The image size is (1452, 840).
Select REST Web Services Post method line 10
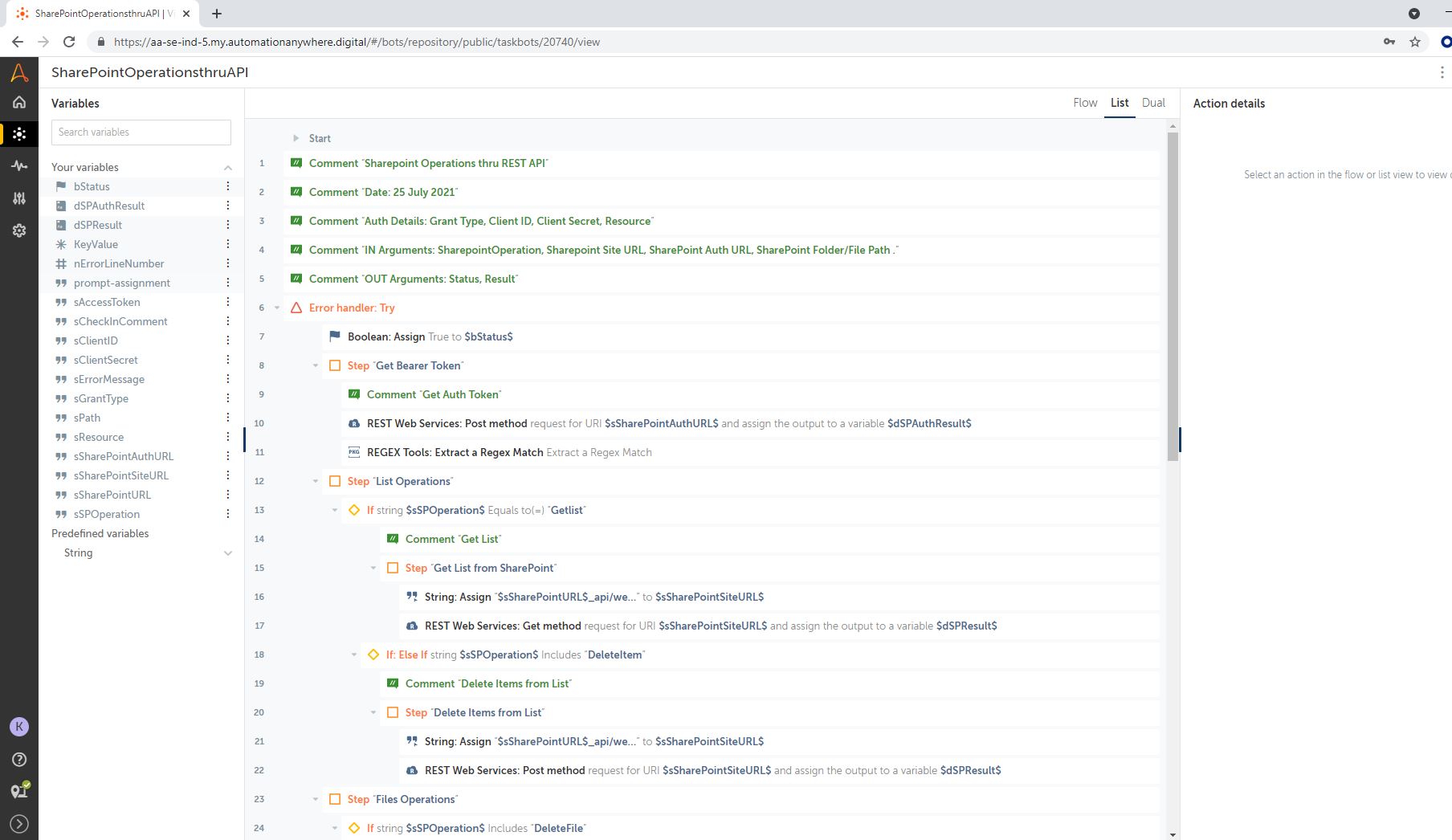tap(447, 423)
